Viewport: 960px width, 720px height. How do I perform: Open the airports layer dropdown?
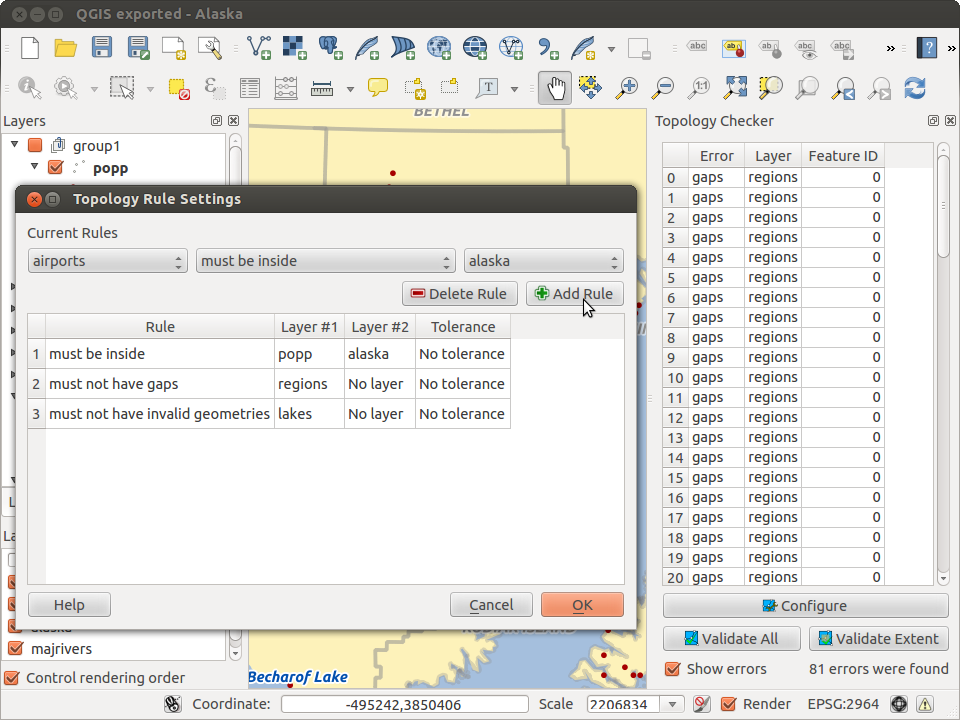coord(108,261)
